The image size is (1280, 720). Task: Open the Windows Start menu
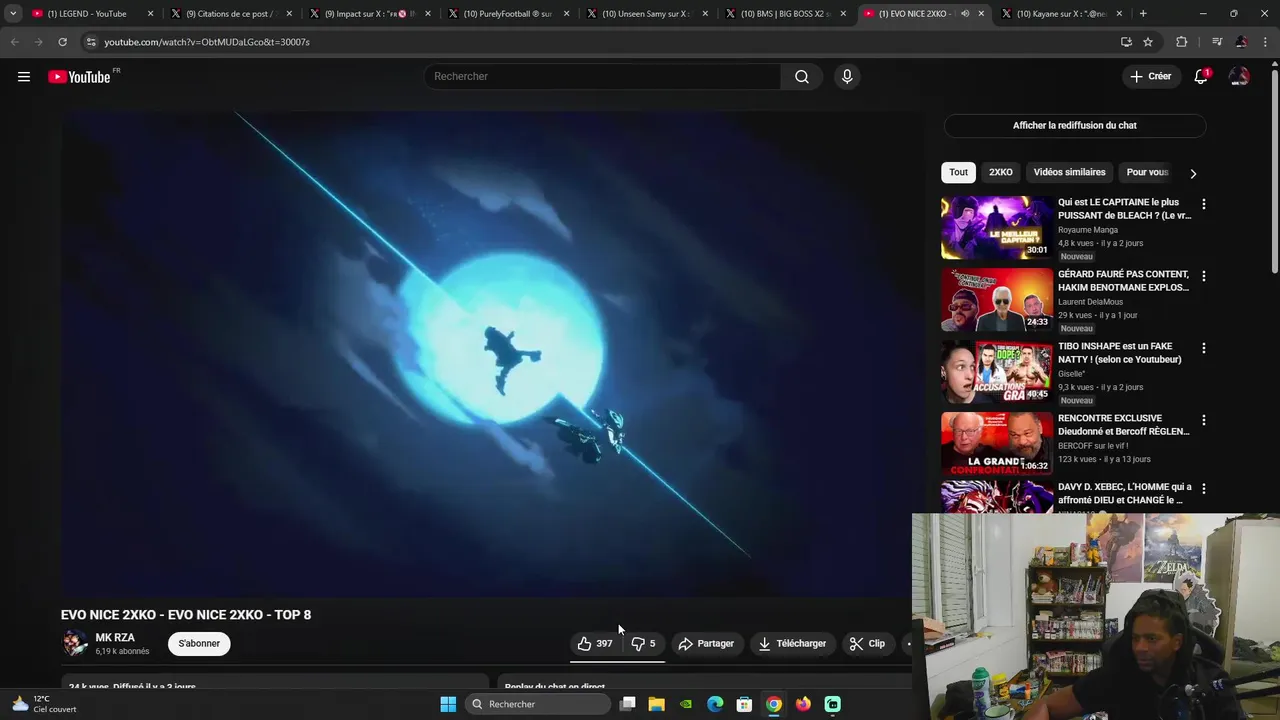coord(448,704)
